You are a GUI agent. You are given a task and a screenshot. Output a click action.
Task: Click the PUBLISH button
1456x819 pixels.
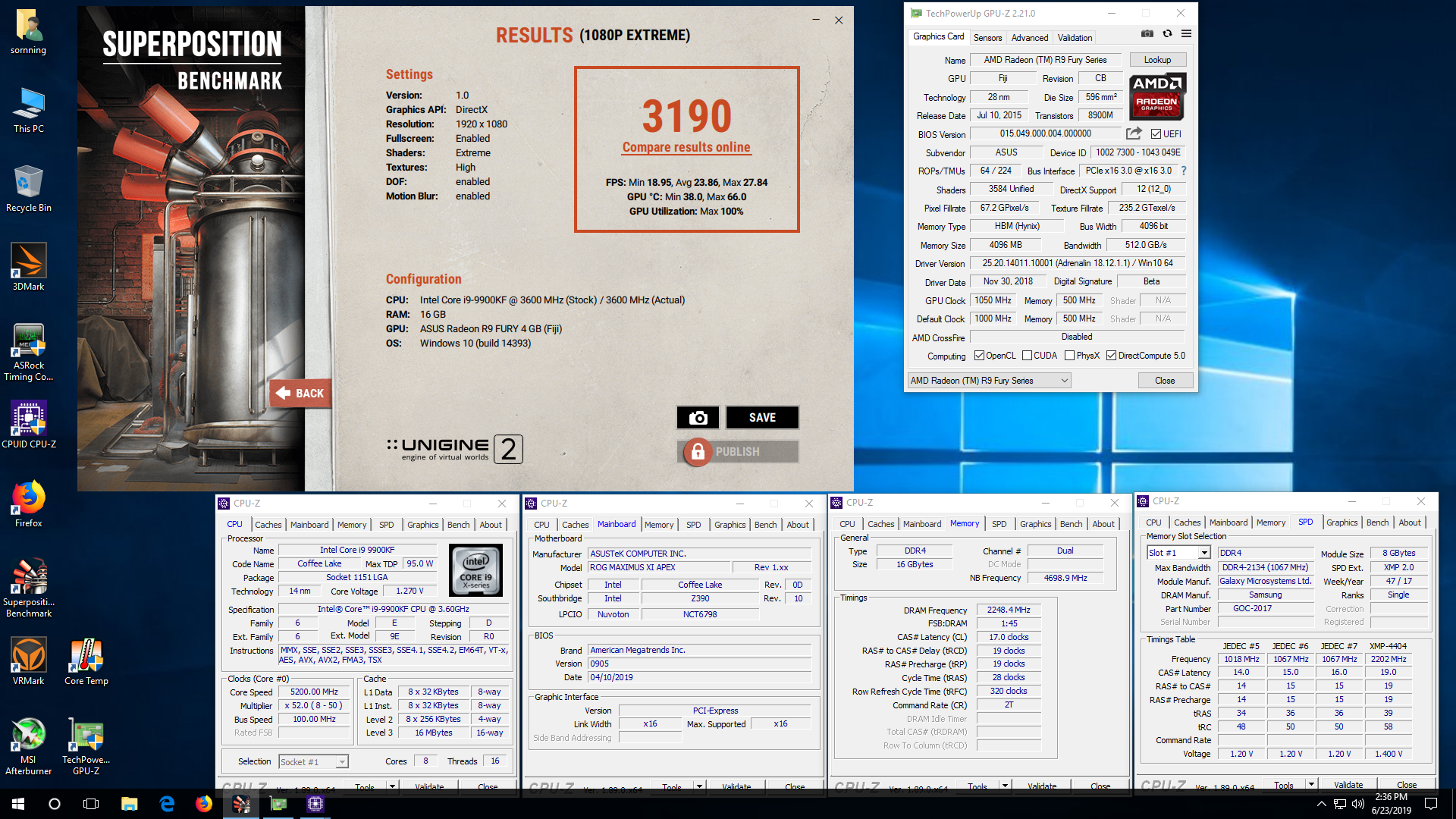tap(738, 452)
